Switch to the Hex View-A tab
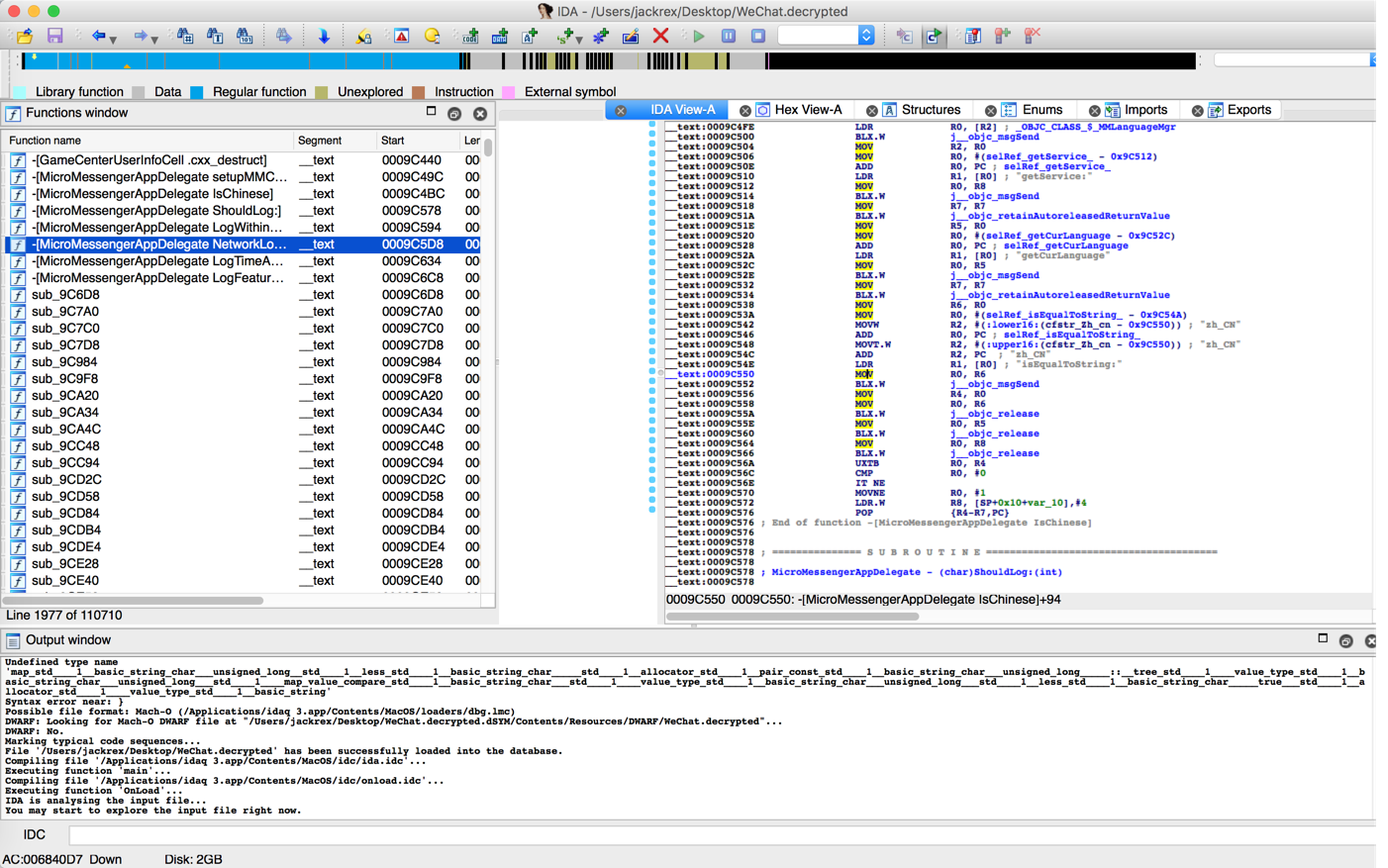Image resolution: width=1388 pixels, height=868 pixels. tap(807, 110)
